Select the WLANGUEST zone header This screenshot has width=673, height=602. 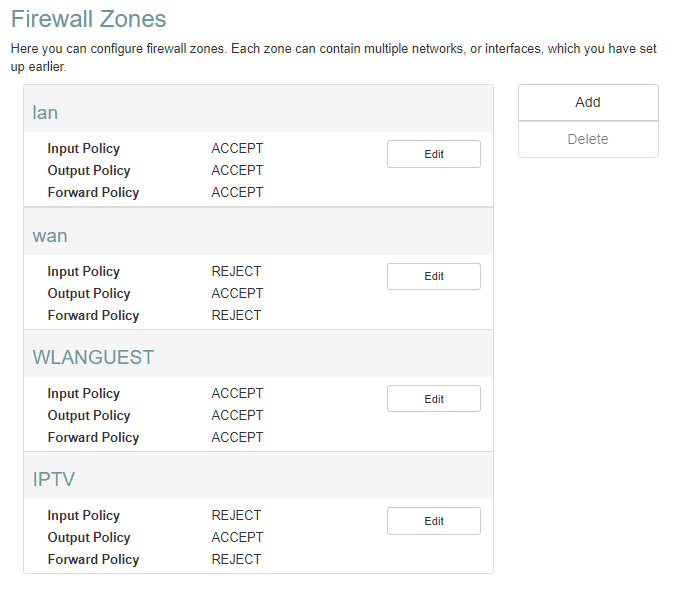click(258, 357)
